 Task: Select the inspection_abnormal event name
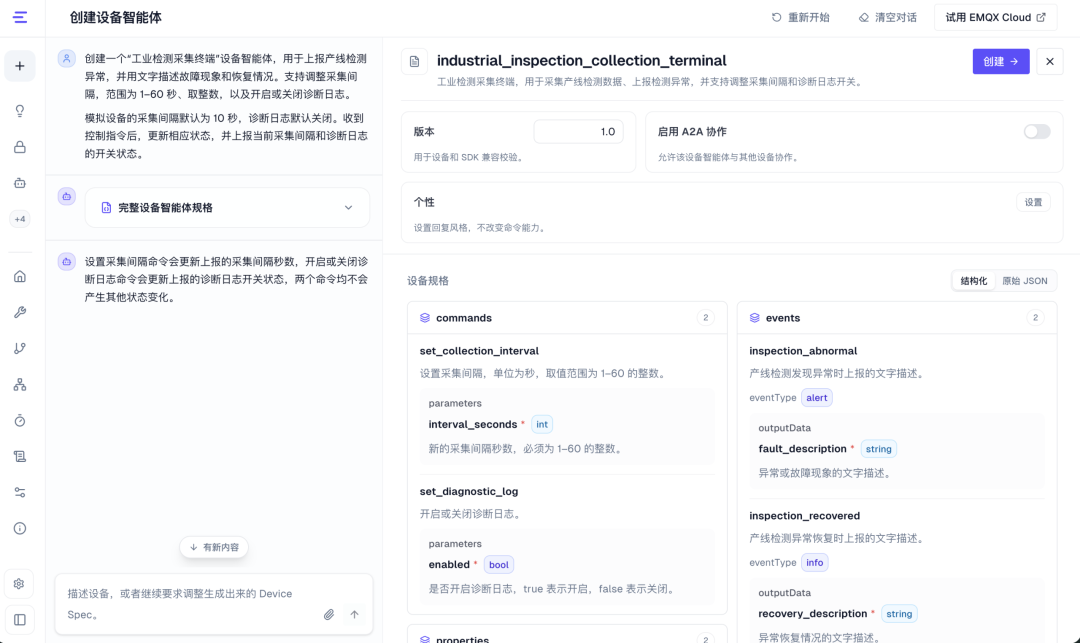click(x=803, y=351)
